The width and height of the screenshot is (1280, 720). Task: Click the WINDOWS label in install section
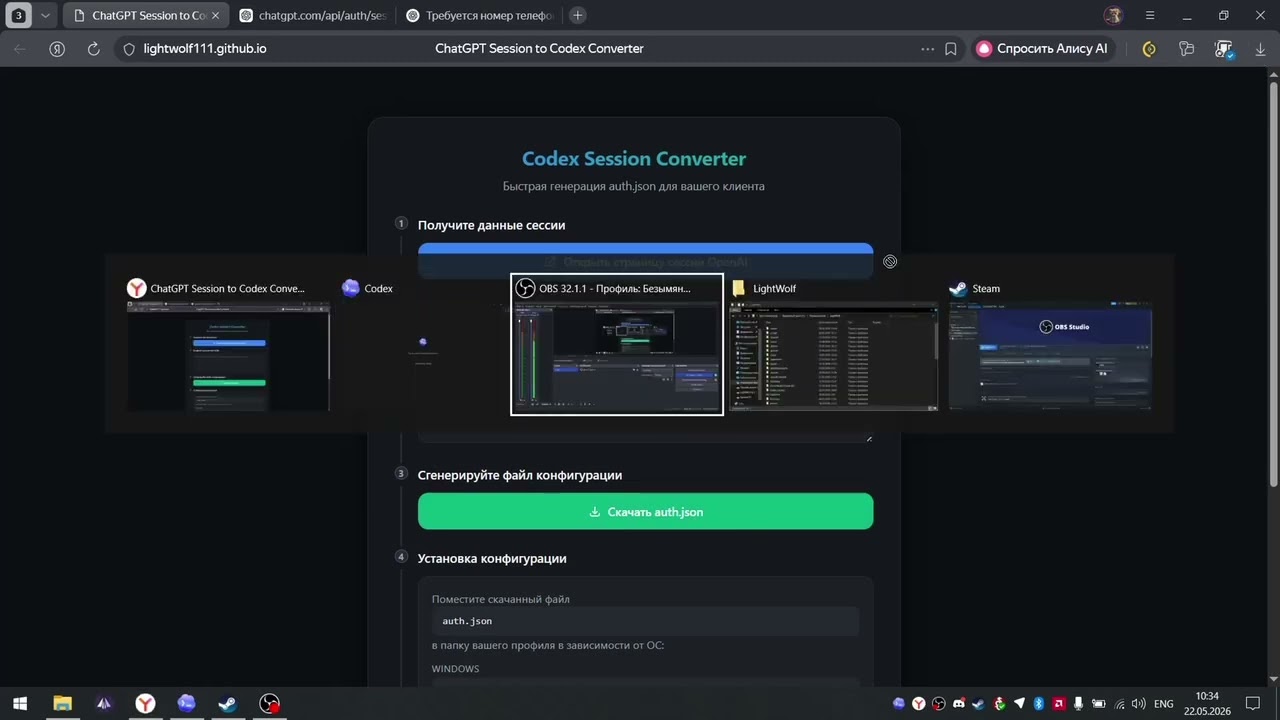tap(455, 669)
